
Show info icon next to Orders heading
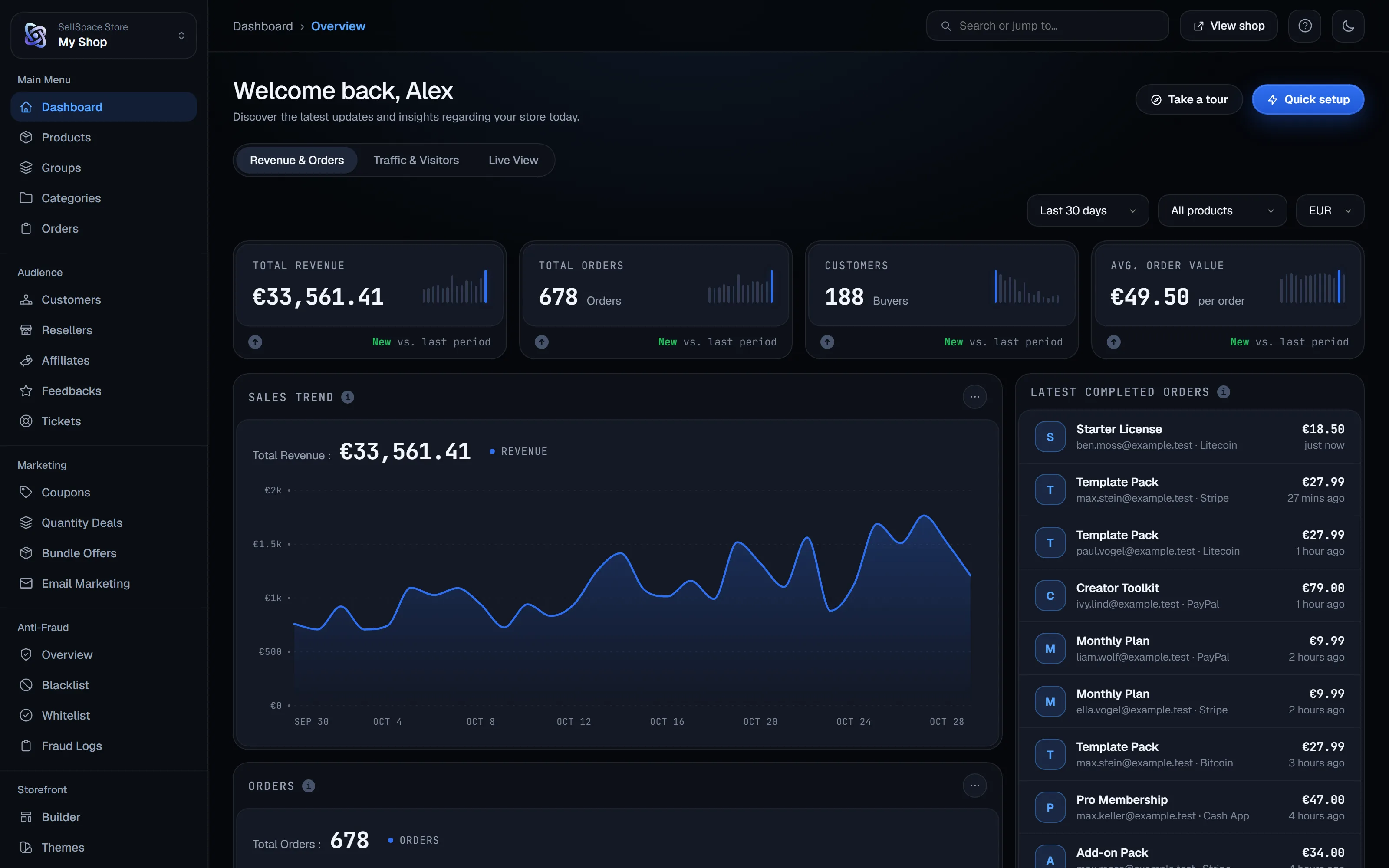pyautogui.click(x=308, y=786)
